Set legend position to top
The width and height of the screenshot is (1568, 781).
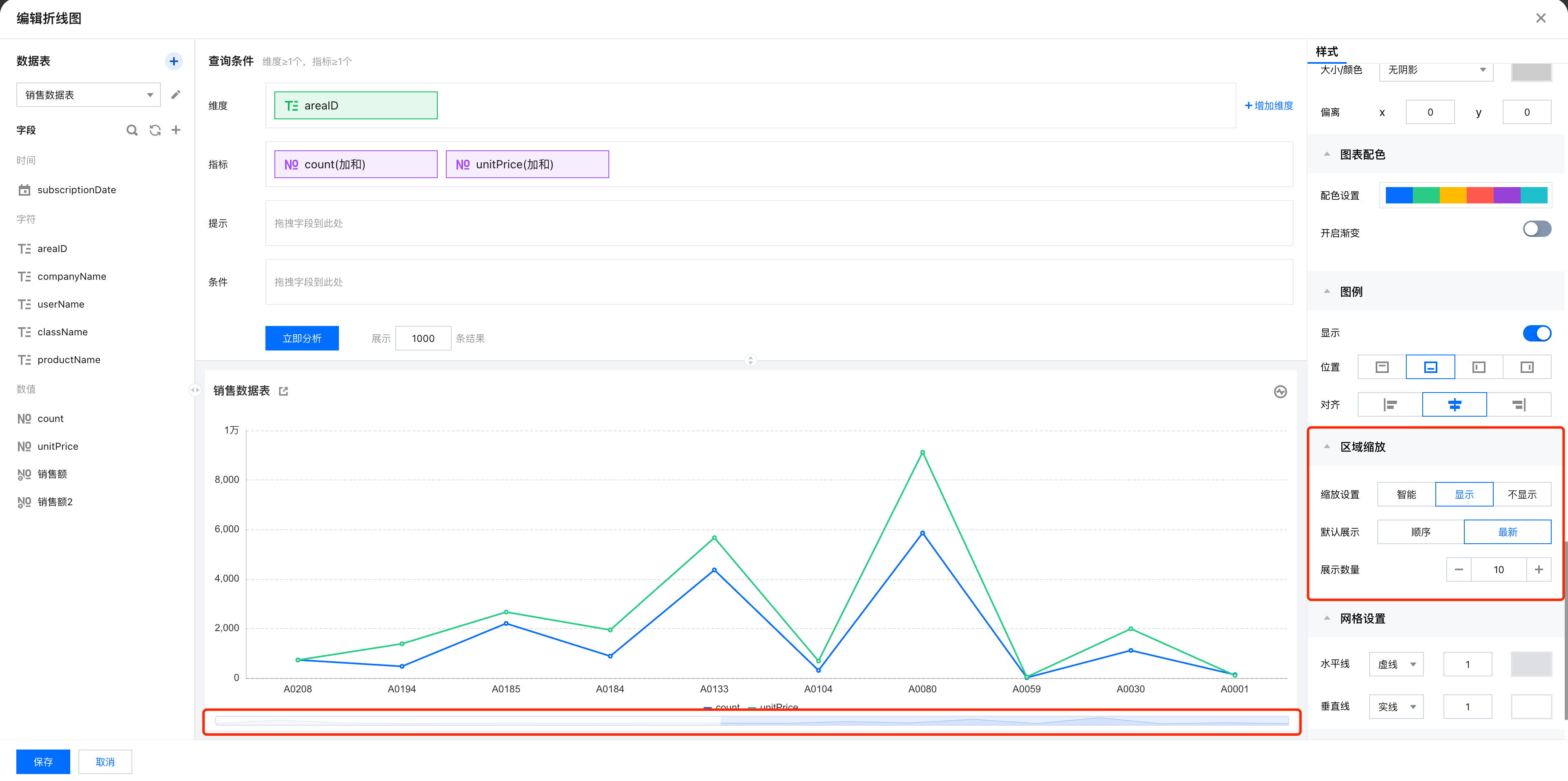[x=1382, y=367]
